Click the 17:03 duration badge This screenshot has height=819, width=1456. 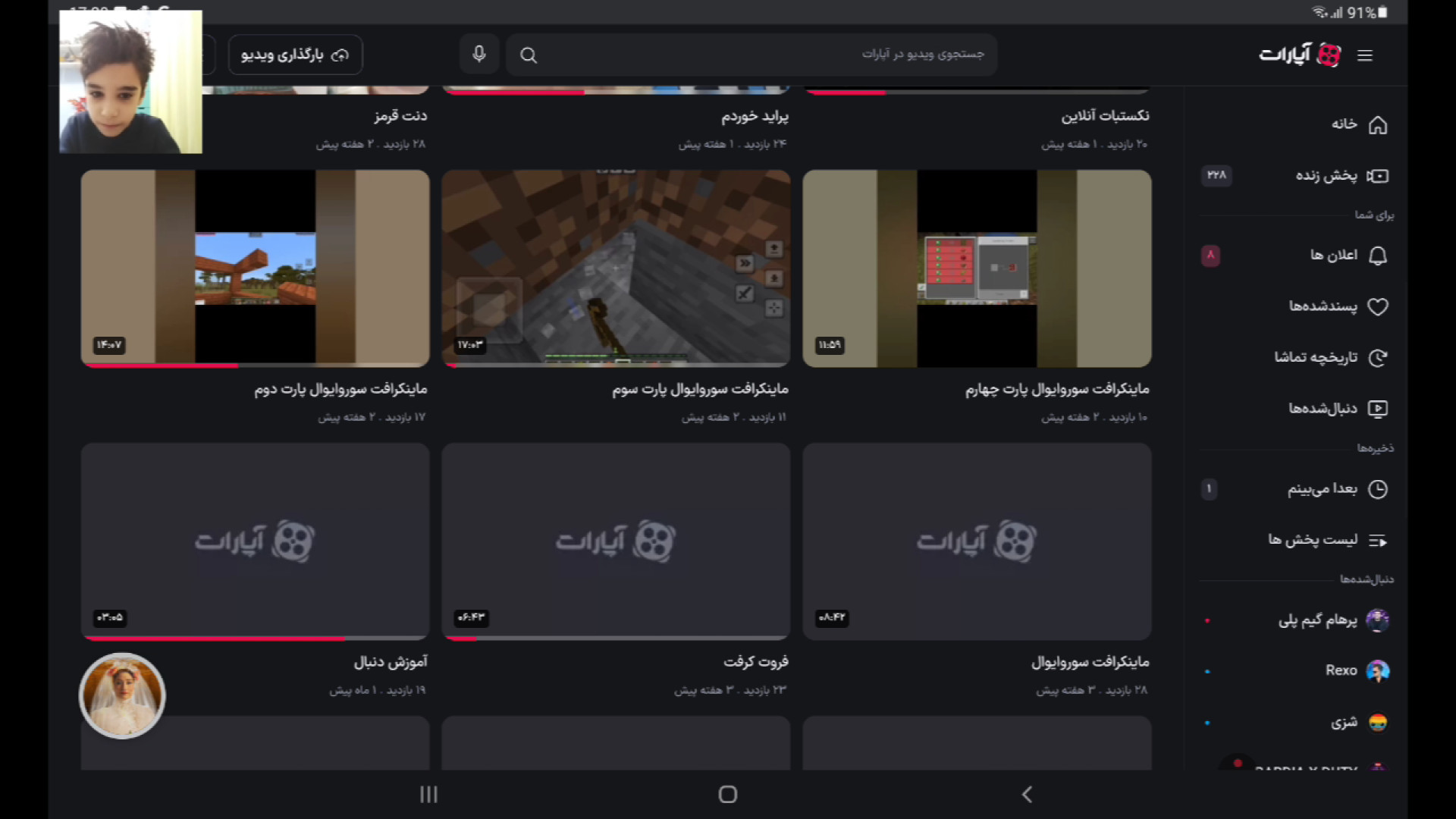click(x=470, y=345)
